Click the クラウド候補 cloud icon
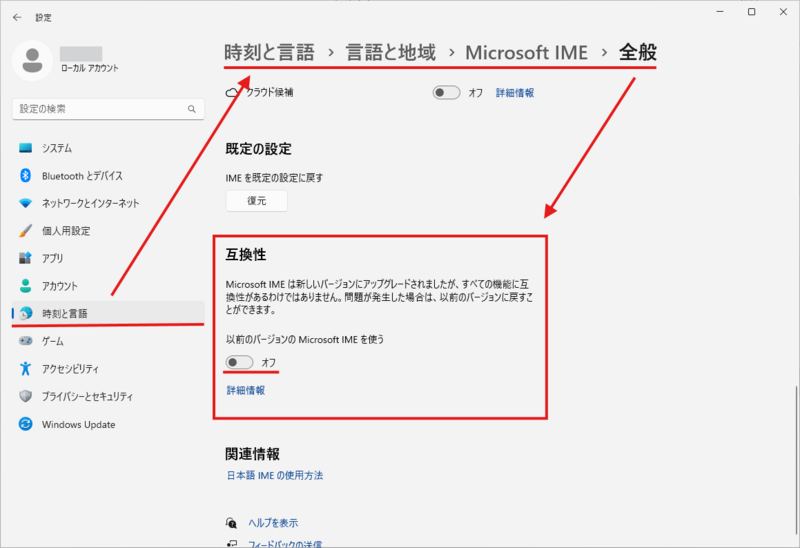This screenshot has width=800, height=548. pos(232,93)
